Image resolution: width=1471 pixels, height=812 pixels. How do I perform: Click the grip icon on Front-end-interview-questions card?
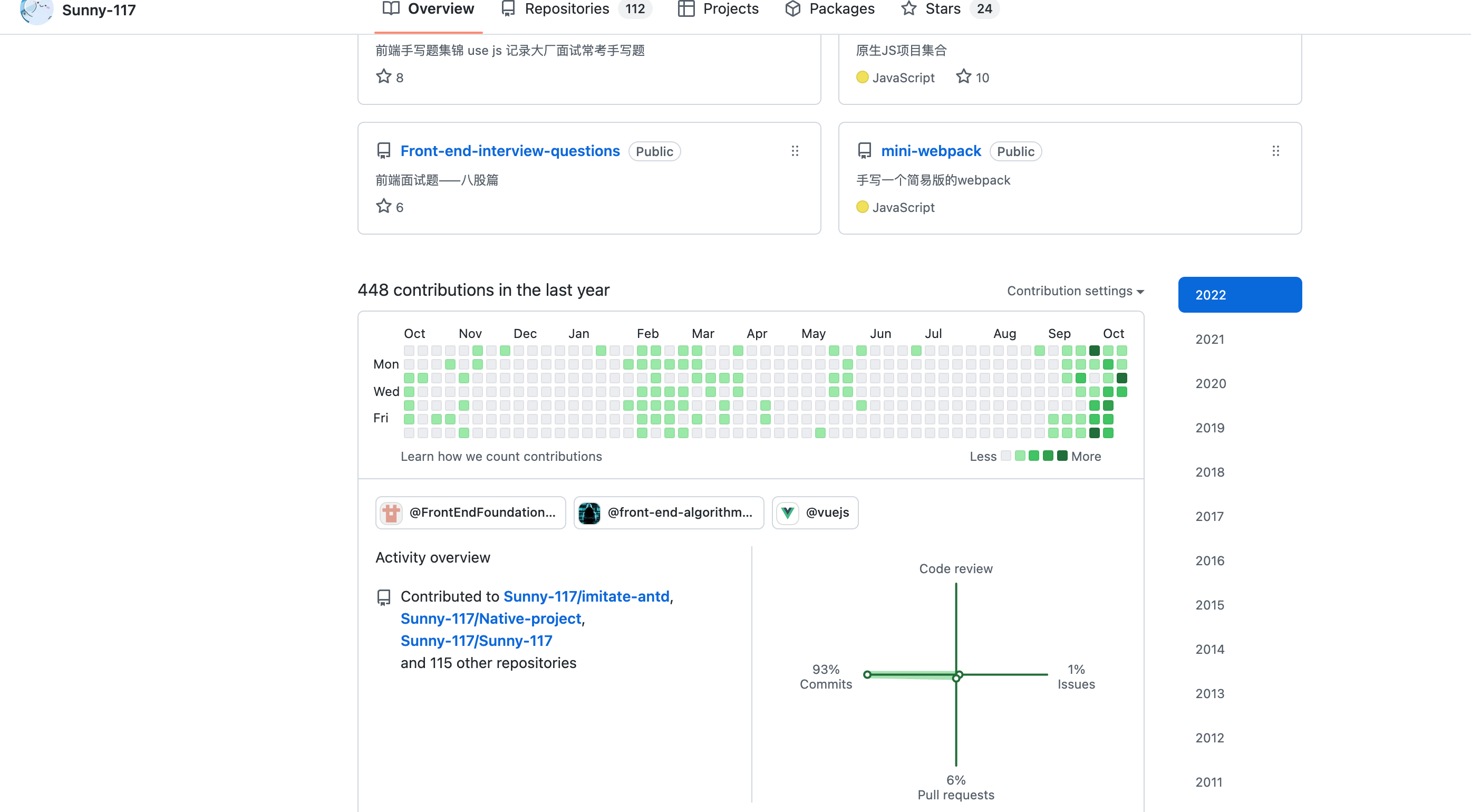click(x=795, y=150)
